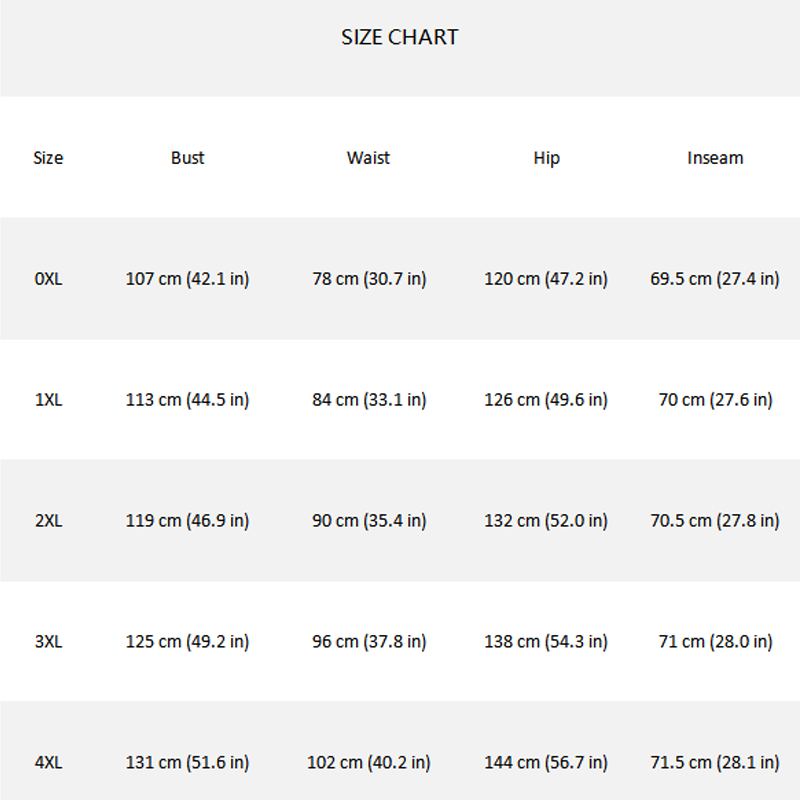Screen dimensions: 800x800
Task: Select 4XL hip 144 cm cell
Action: [x=546, y=763]
